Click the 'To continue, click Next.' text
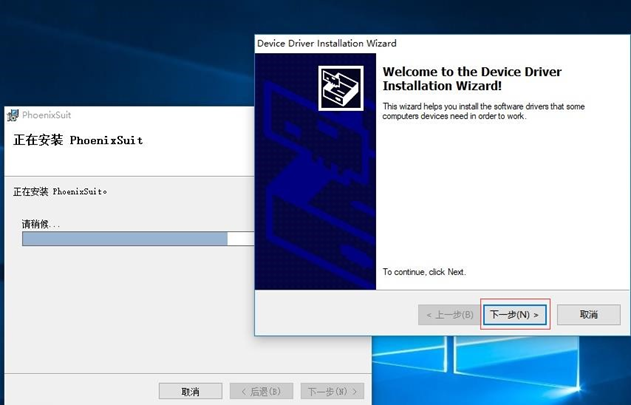Screen dimensions: 631x405 [x=424, y=272]
